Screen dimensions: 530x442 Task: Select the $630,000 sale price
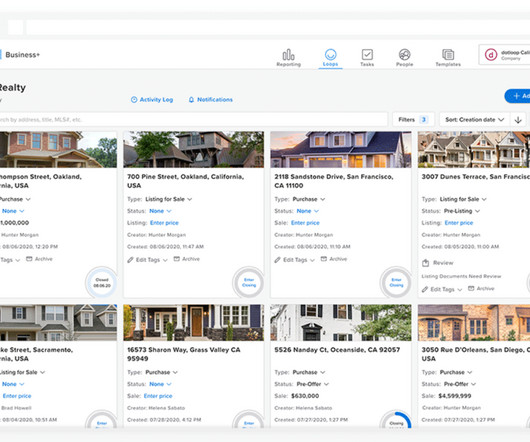coord(305,396)
